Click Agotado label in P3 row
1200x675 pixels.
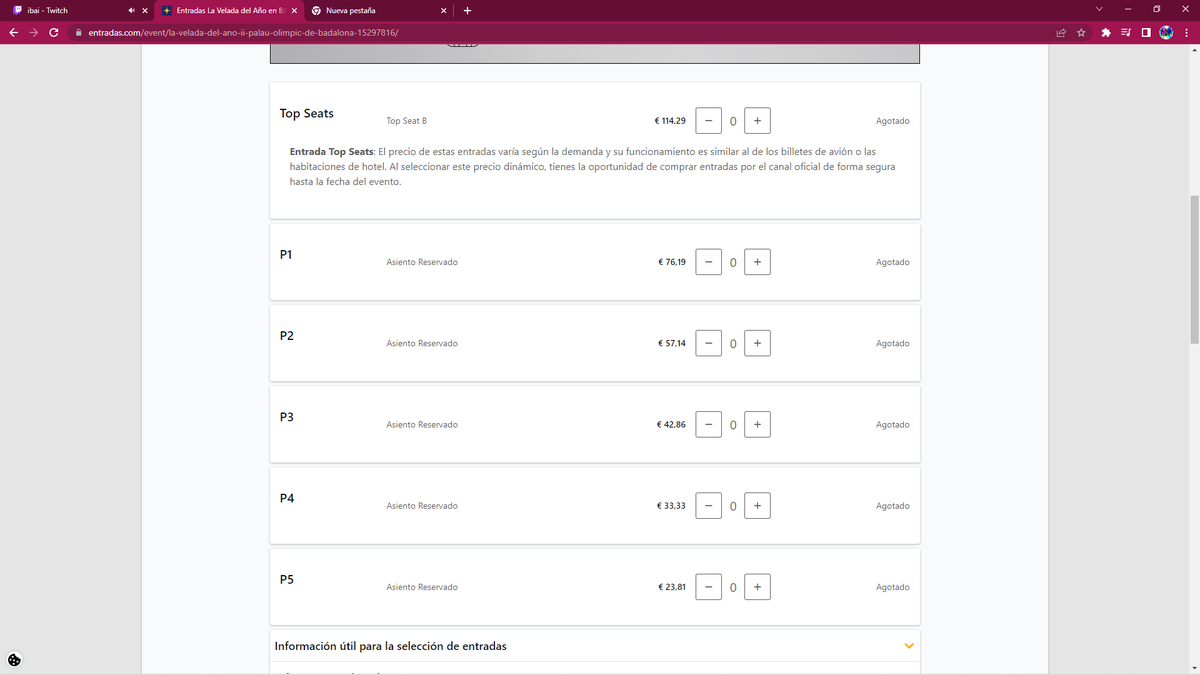pyautogui.click(x=893, y=425)
